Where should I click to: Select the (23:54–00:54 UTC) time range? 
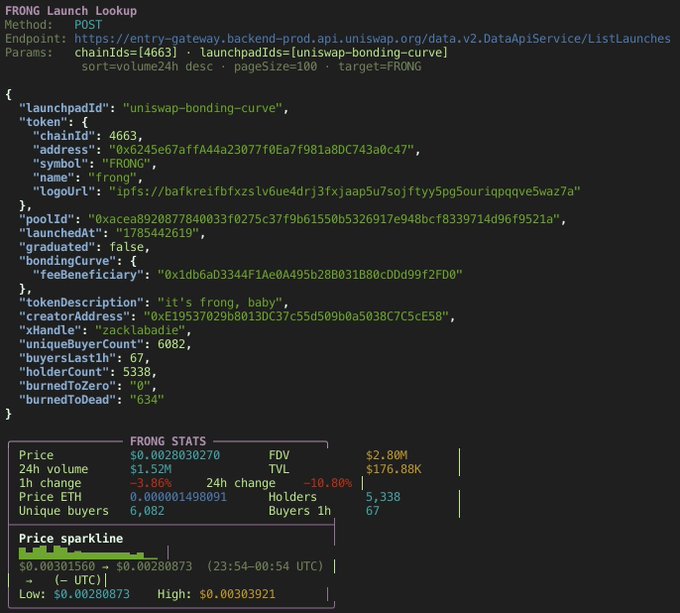[x=265, y=566]
